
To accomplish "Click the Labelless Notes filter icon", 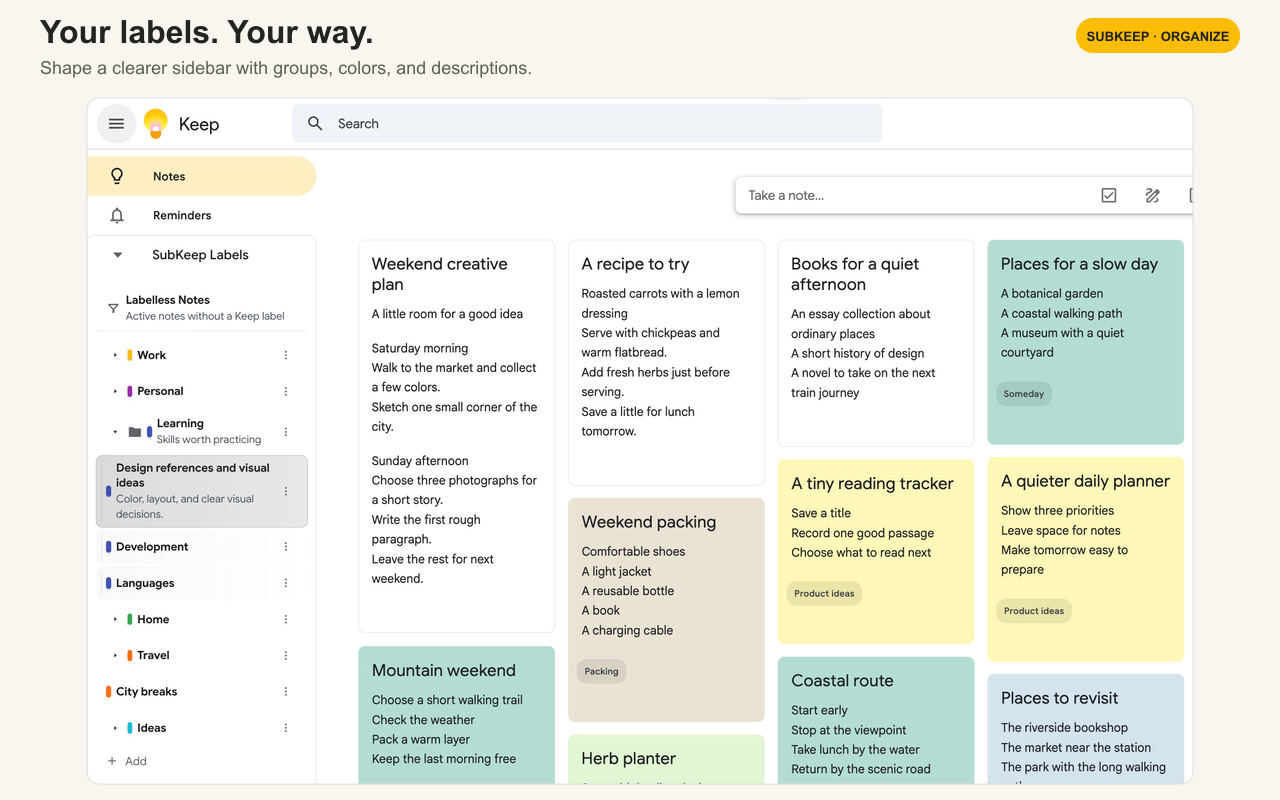I will click(113, 308).
